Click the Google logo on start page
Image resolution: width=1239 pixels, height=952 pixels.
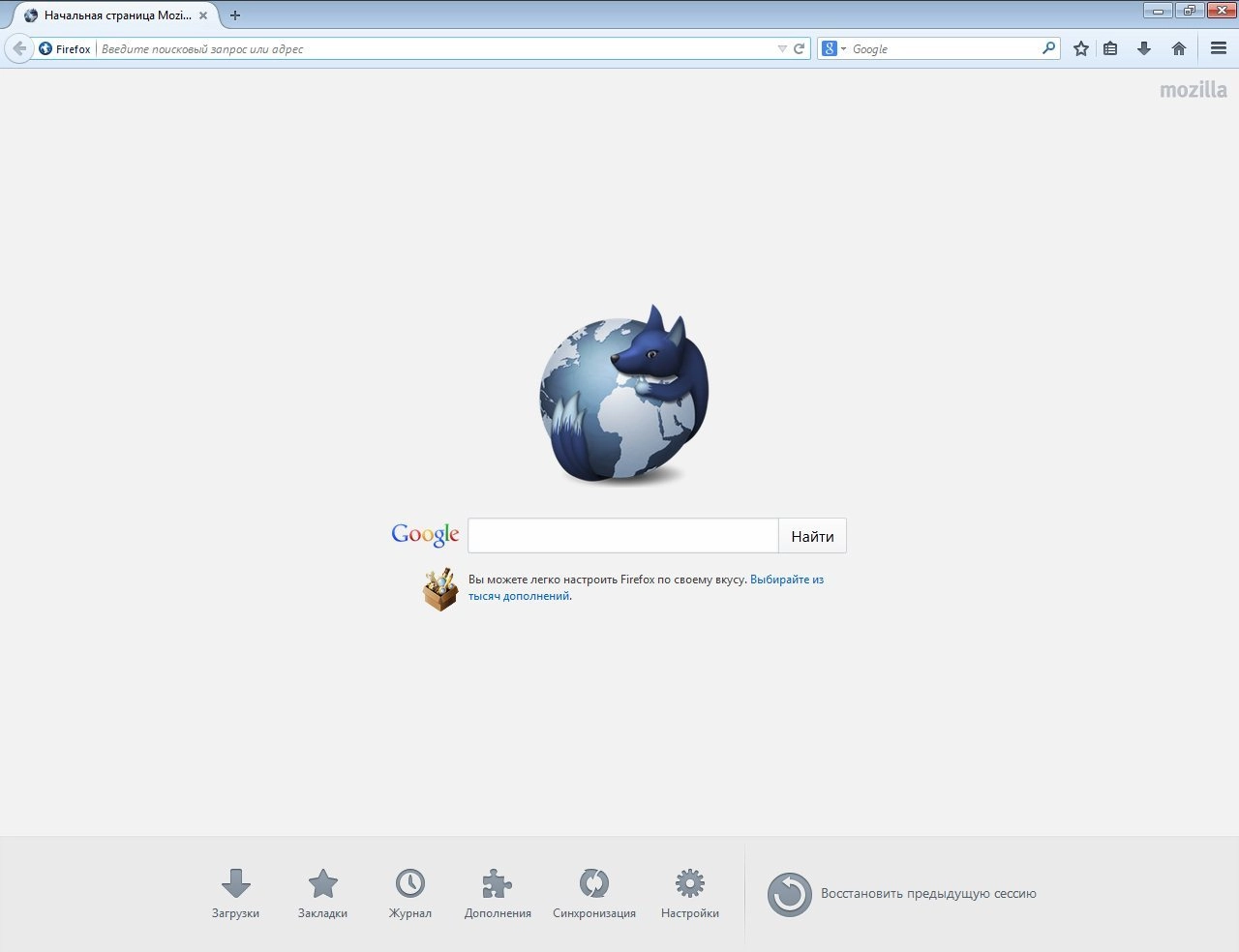(x=425, y=535)
